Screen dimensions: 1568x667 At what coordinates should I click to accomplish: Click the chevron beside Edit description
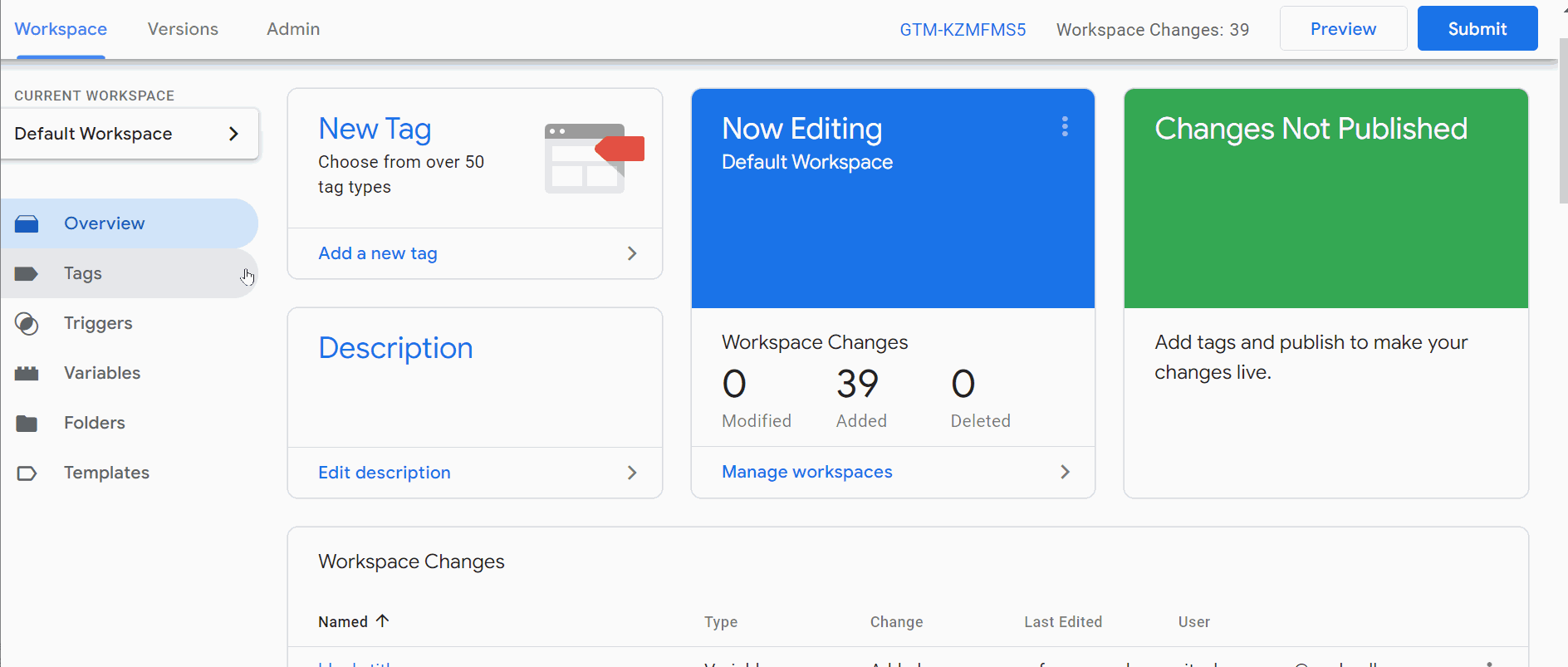tap(632, 473)
